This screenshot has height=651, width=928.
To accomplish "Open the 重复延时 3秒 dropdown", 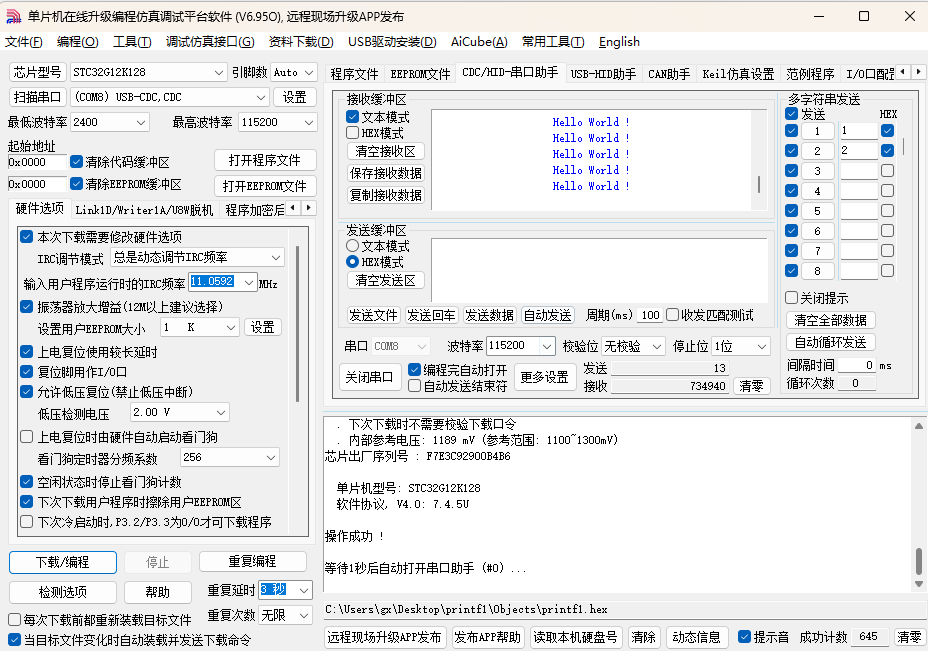I will coord(304,590).
